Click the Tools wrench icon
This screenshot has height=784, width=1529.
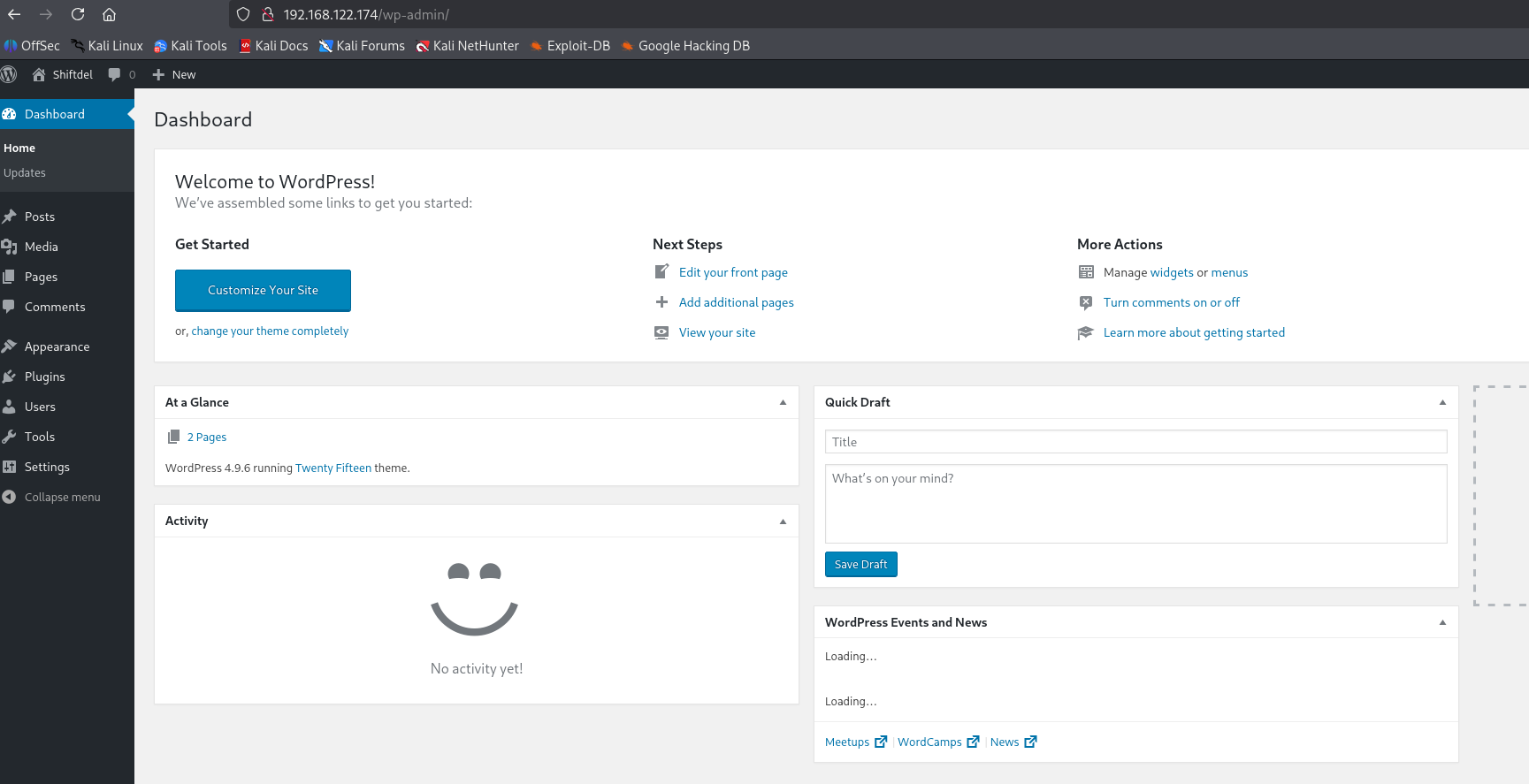[x=9, y=437]
